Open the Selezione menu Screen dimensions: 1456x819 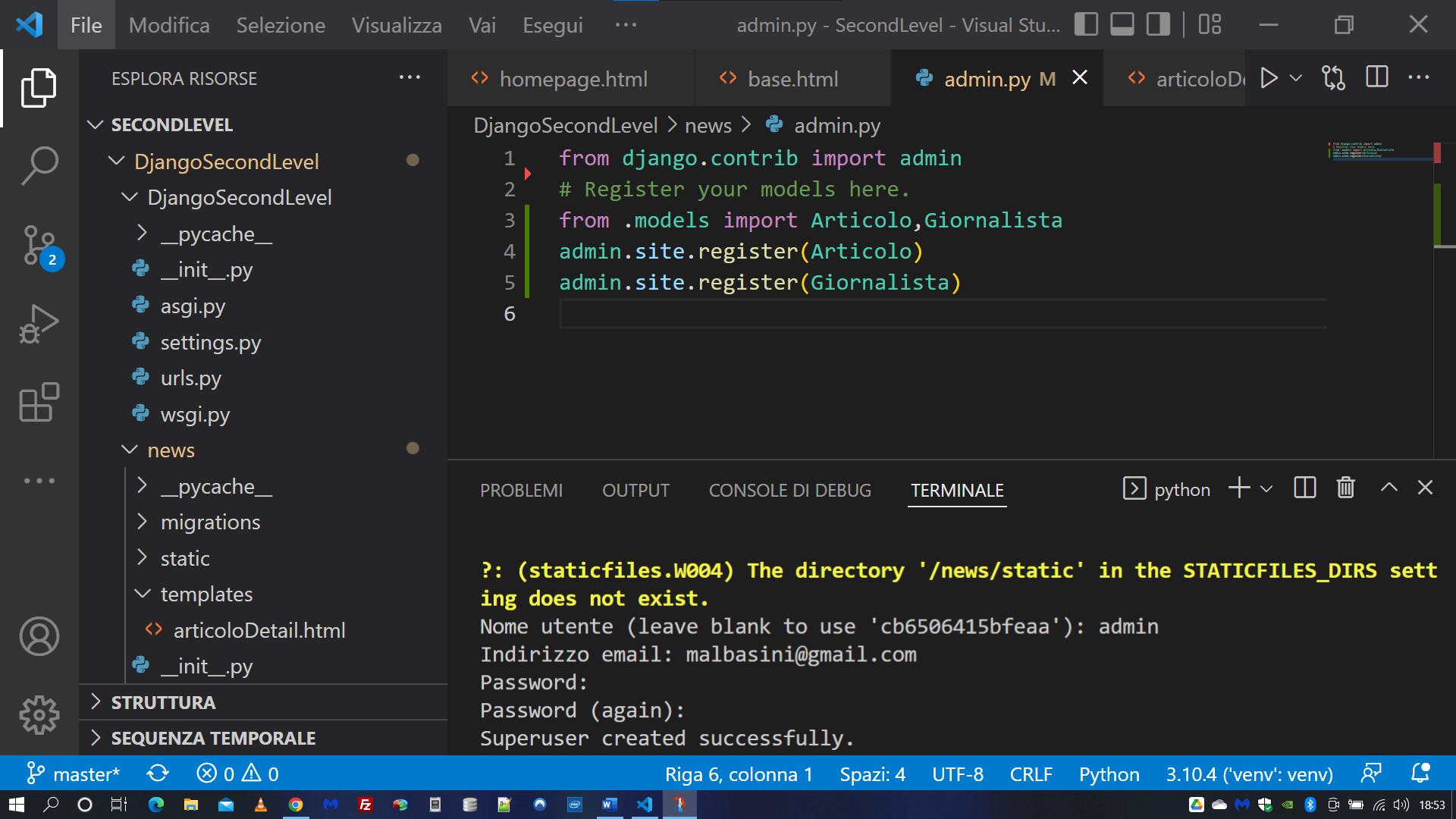(281, 25)
